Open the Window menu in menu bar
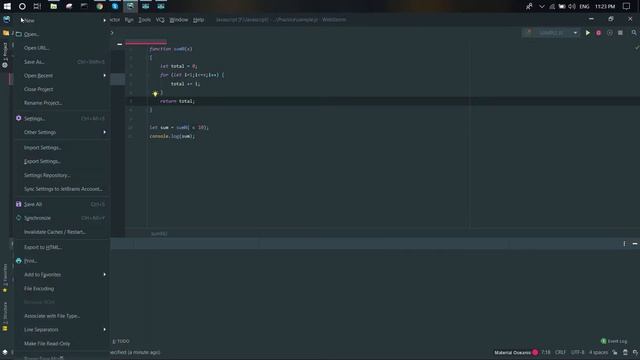This screenshot has height=360, width=640. point(178,20)
